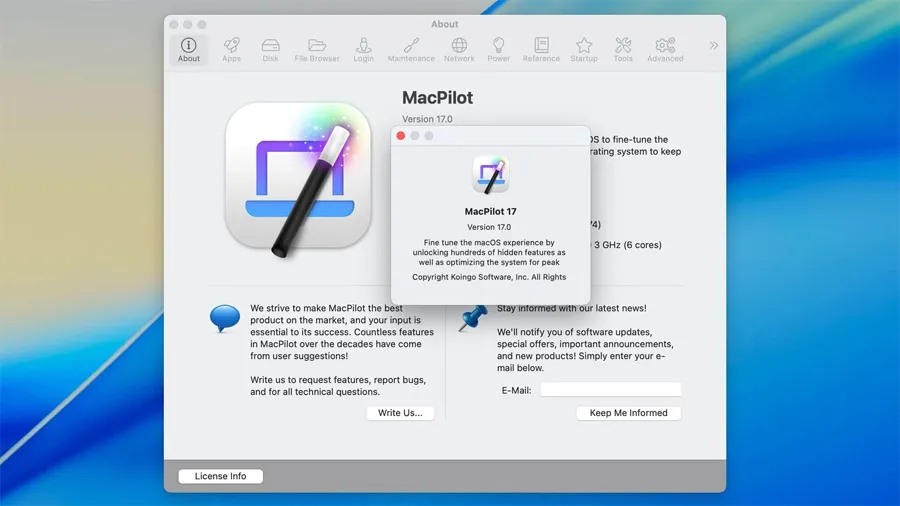Open the Power settings section

[x=498, y=49]
